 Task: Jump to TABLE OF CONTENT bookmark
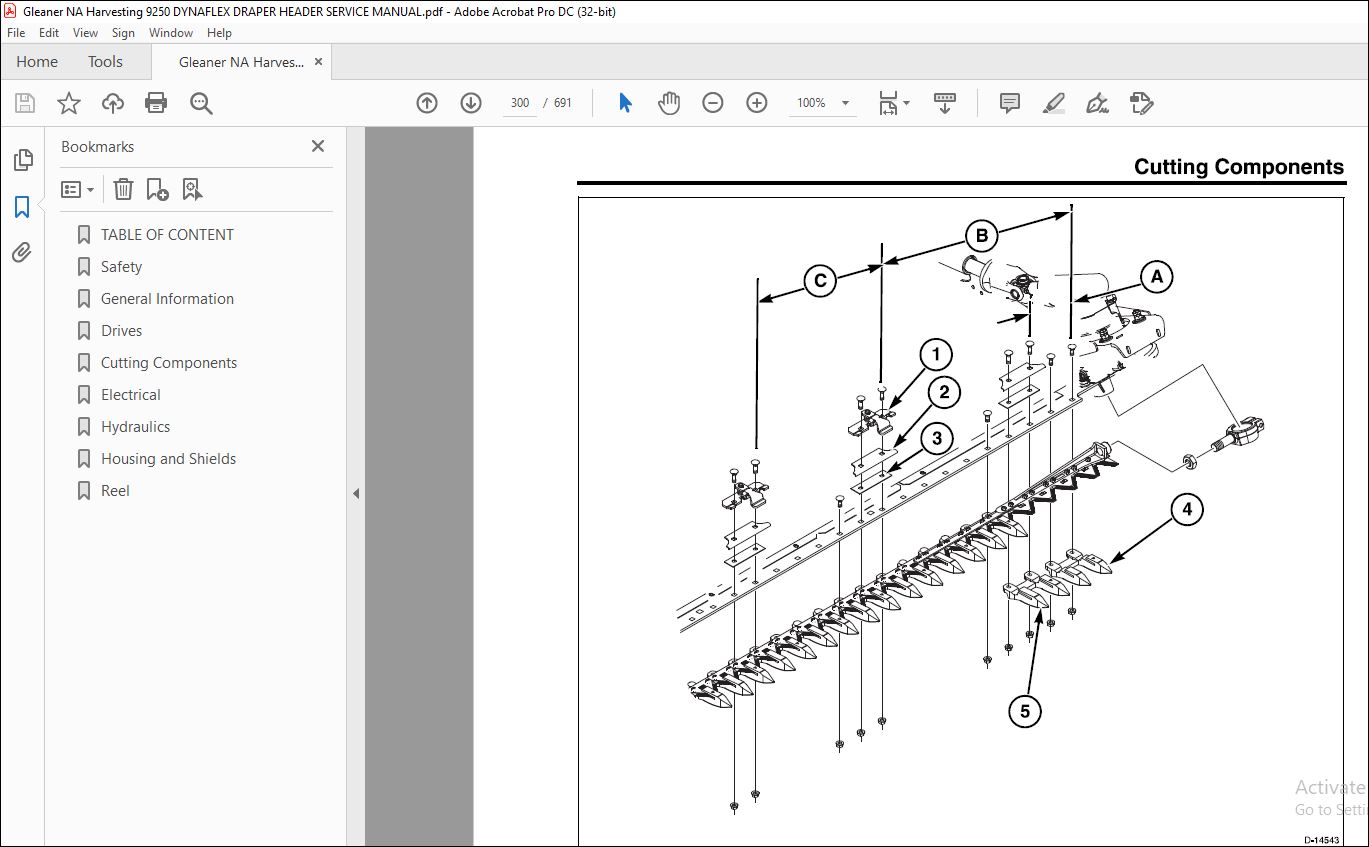tap(167, 235)
